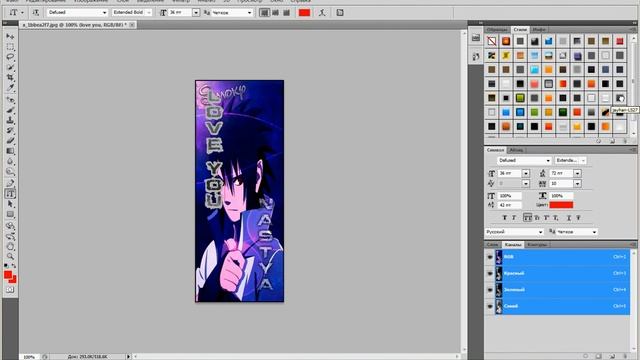Toggle text orientation in options bar
Viewport: 640px width, 360px height.
tap(36, 13)
